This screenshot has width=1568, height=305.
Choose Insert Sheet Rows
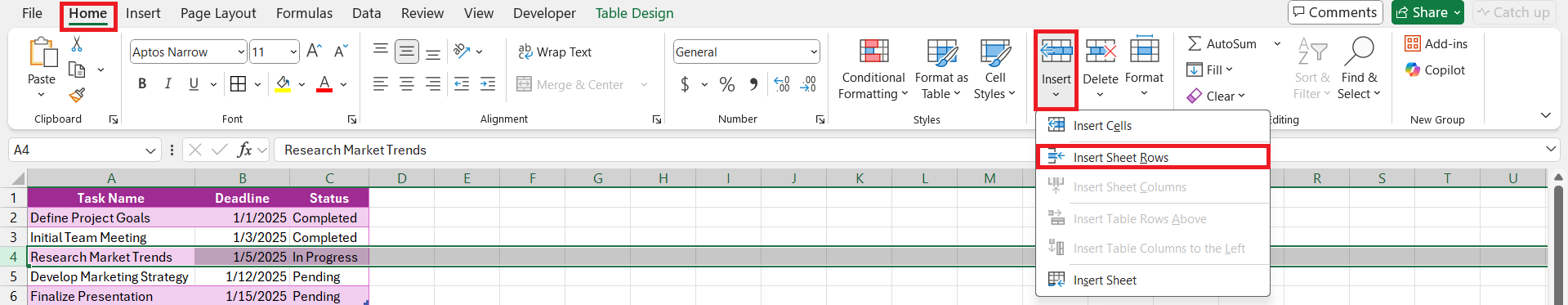click(1152, 157)
